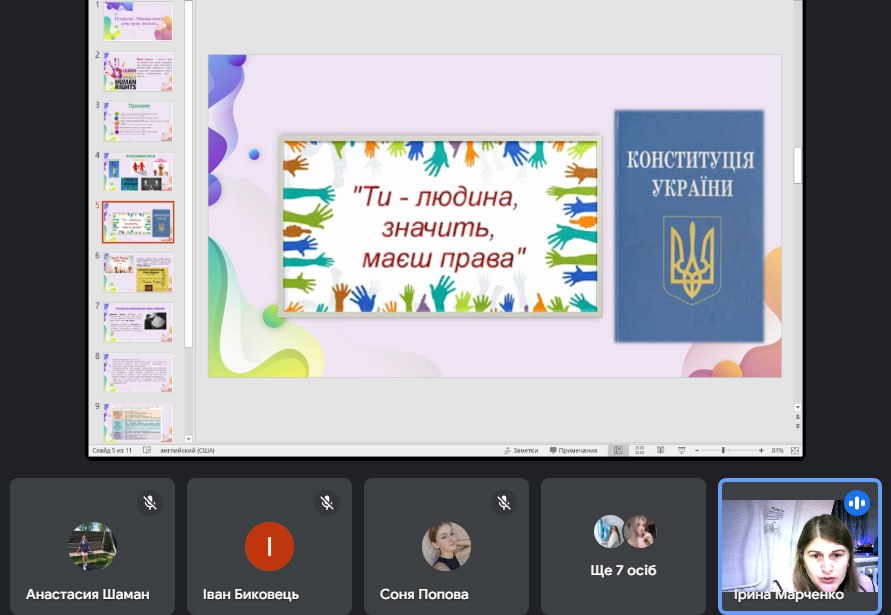The height and width of the screenshot is (615, 891).
Task: Start Slide Show from status bar icon
Action: 681,450
